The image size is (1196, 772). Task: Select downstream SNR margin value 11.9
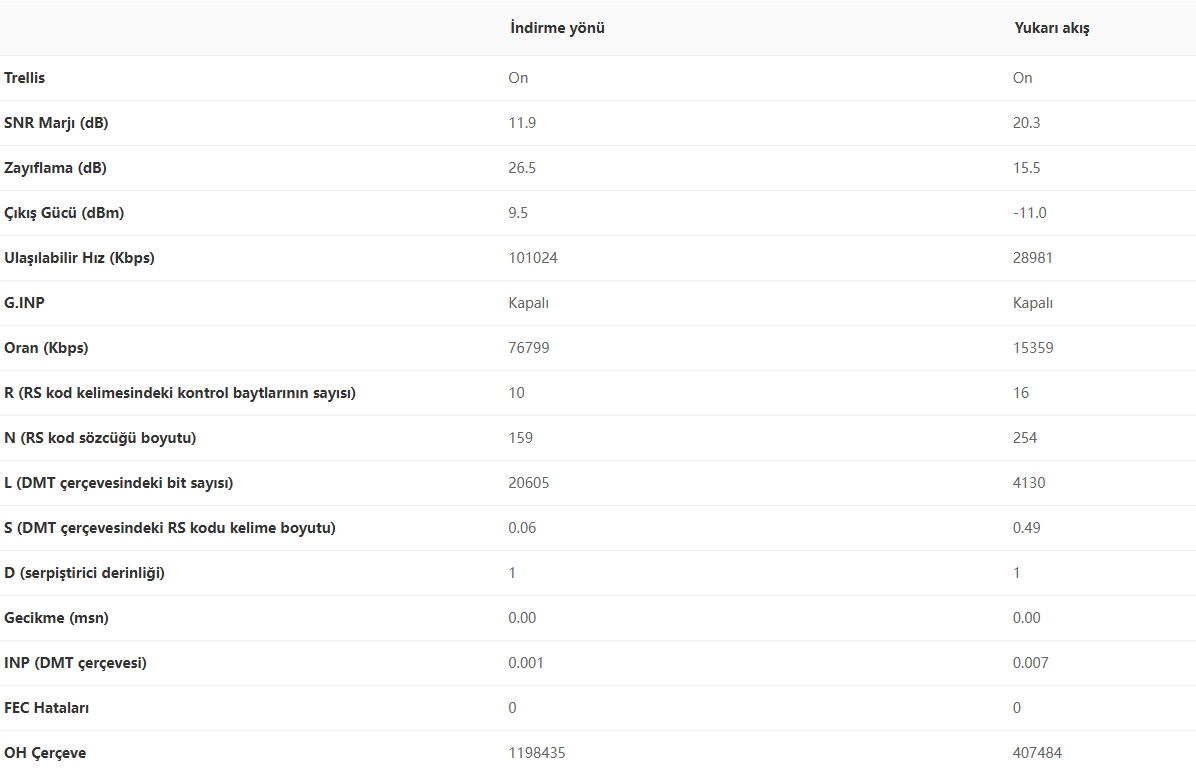(x=522, y=123)
